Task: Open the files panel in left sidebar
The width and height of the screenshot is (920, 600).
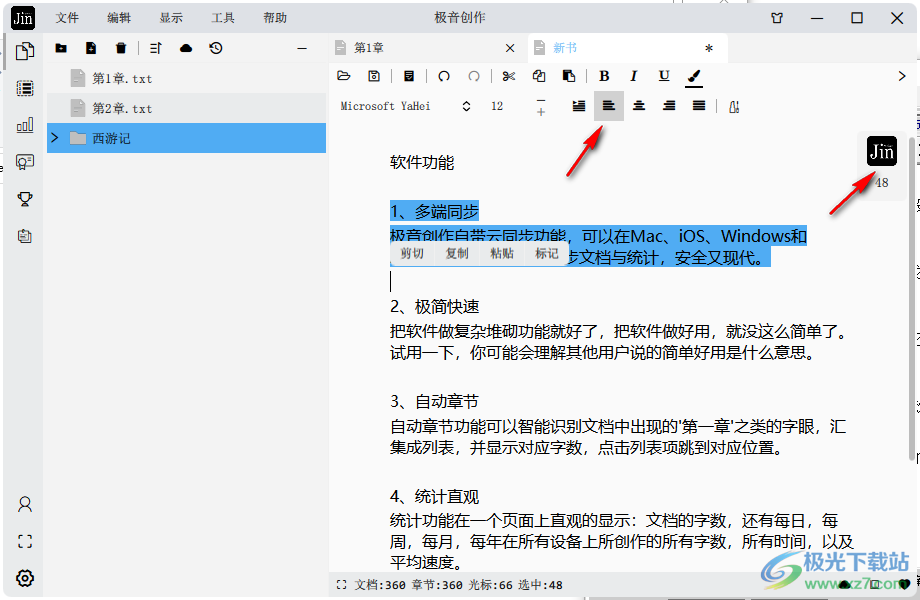Action: coord(25,51)
